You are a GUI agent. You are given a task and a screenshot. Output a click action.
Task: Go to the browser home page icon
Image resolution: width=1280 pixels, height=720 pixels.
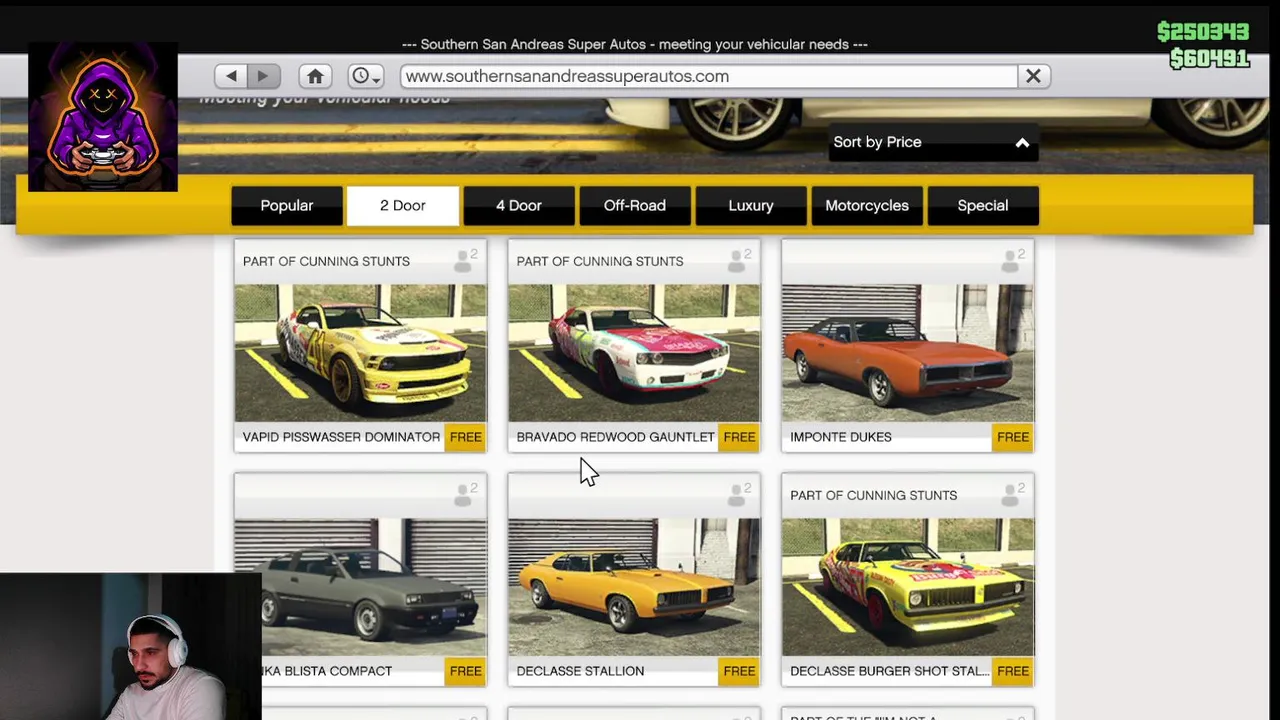tap(315, 76)
